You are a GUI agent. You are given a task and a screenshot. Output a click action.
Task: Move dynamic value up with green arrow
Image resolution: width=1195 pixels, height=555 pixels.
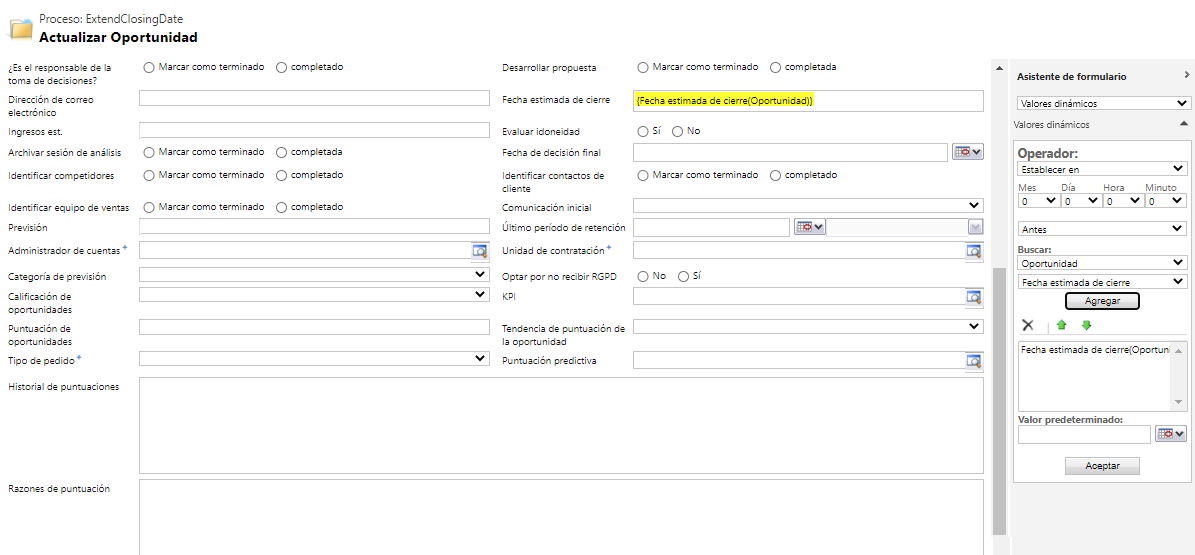[x=1062, y=325]
